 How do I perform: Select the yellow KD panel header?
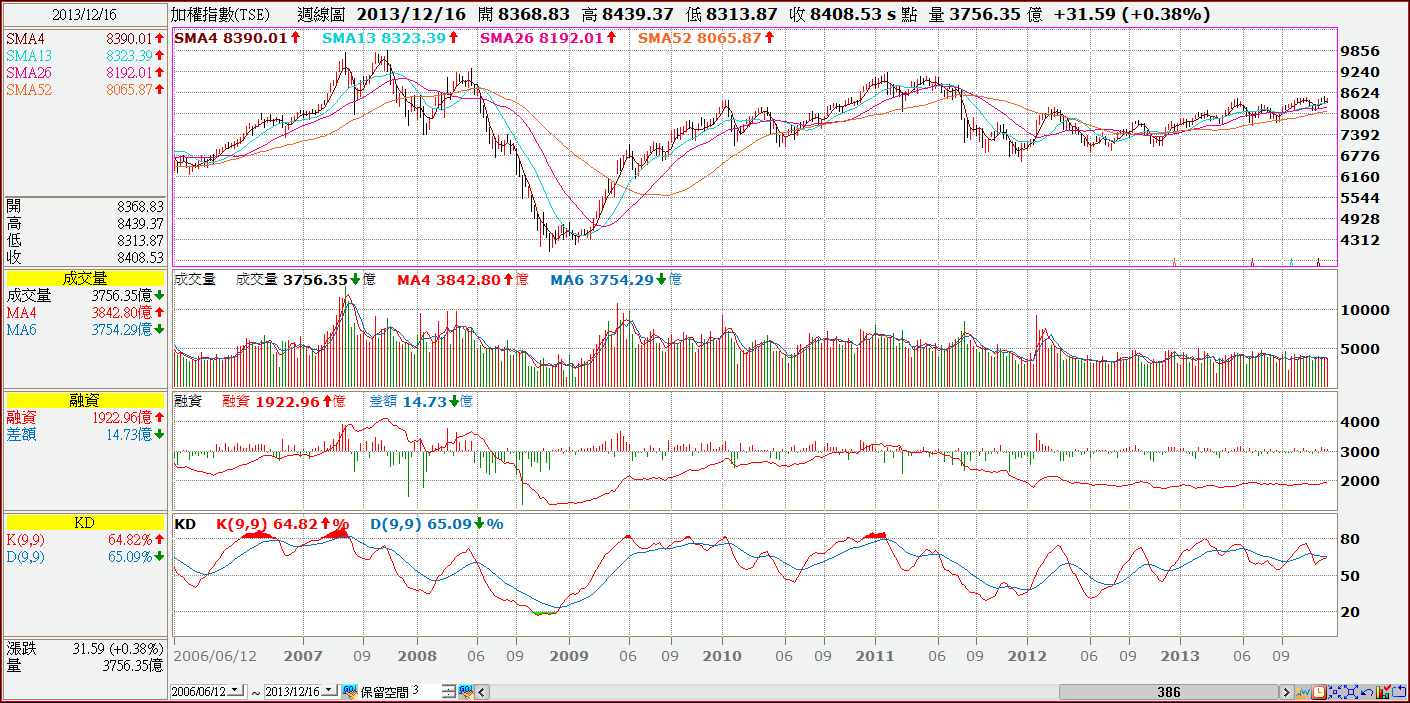click(84, 523)
